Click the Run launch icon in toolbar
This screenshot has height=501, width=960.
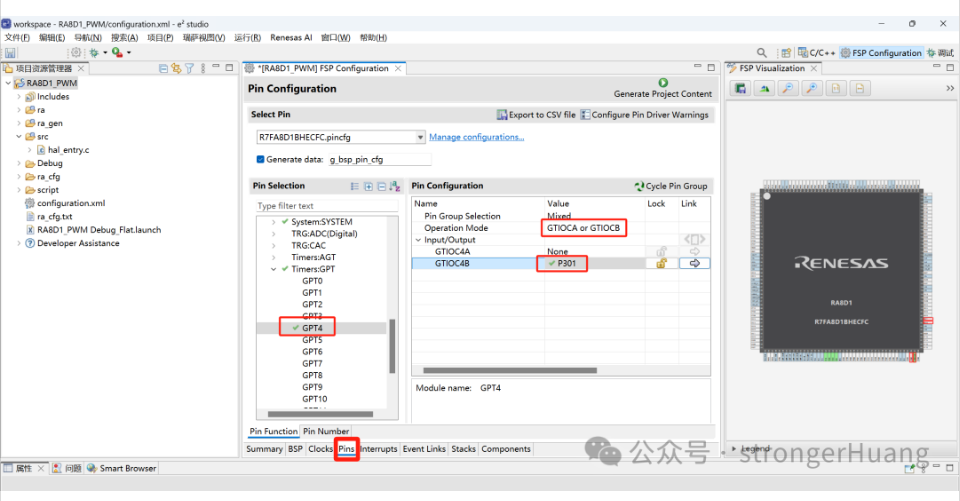[x=117, y=53]
